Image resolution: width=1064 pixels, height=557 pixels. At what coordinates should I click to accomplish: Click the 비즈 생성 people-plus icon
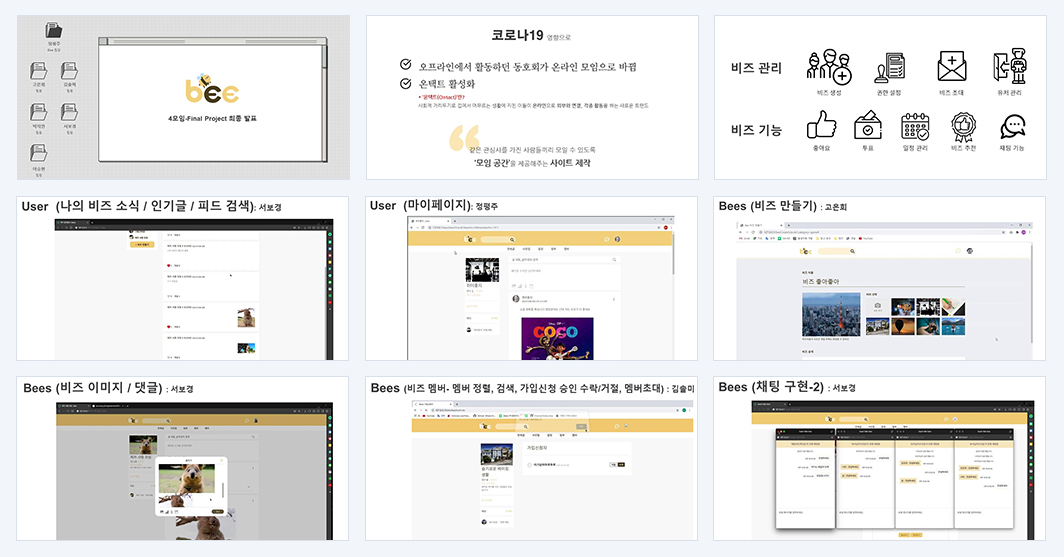click(x=829, y=66)
